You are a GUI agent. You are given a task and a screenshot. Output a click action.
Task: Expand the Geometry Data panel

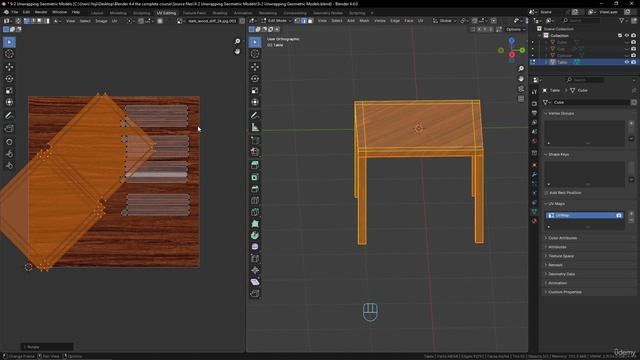(562, 274)
